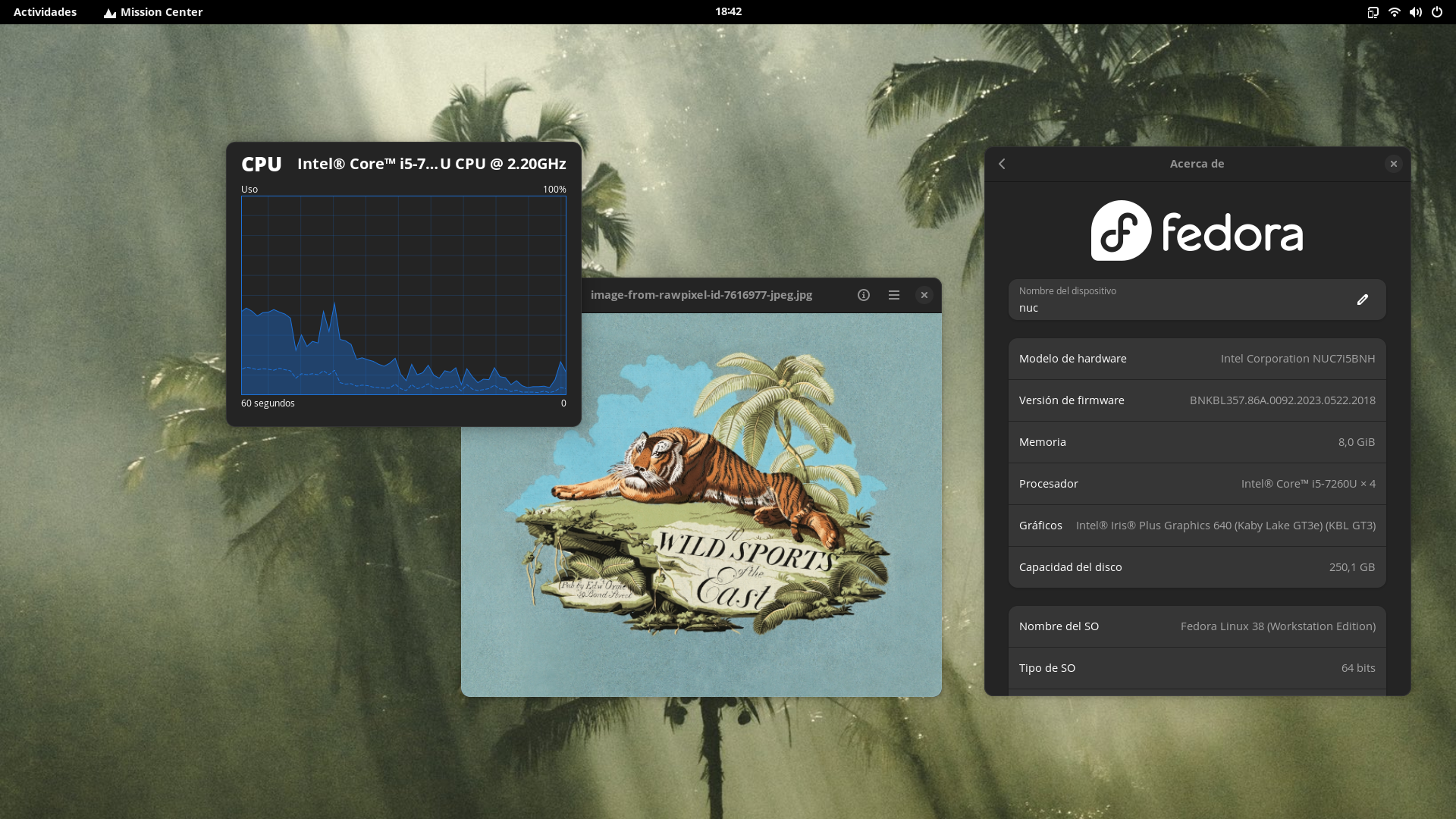Click the '250,1 GB' disk value

[1352, 567]
